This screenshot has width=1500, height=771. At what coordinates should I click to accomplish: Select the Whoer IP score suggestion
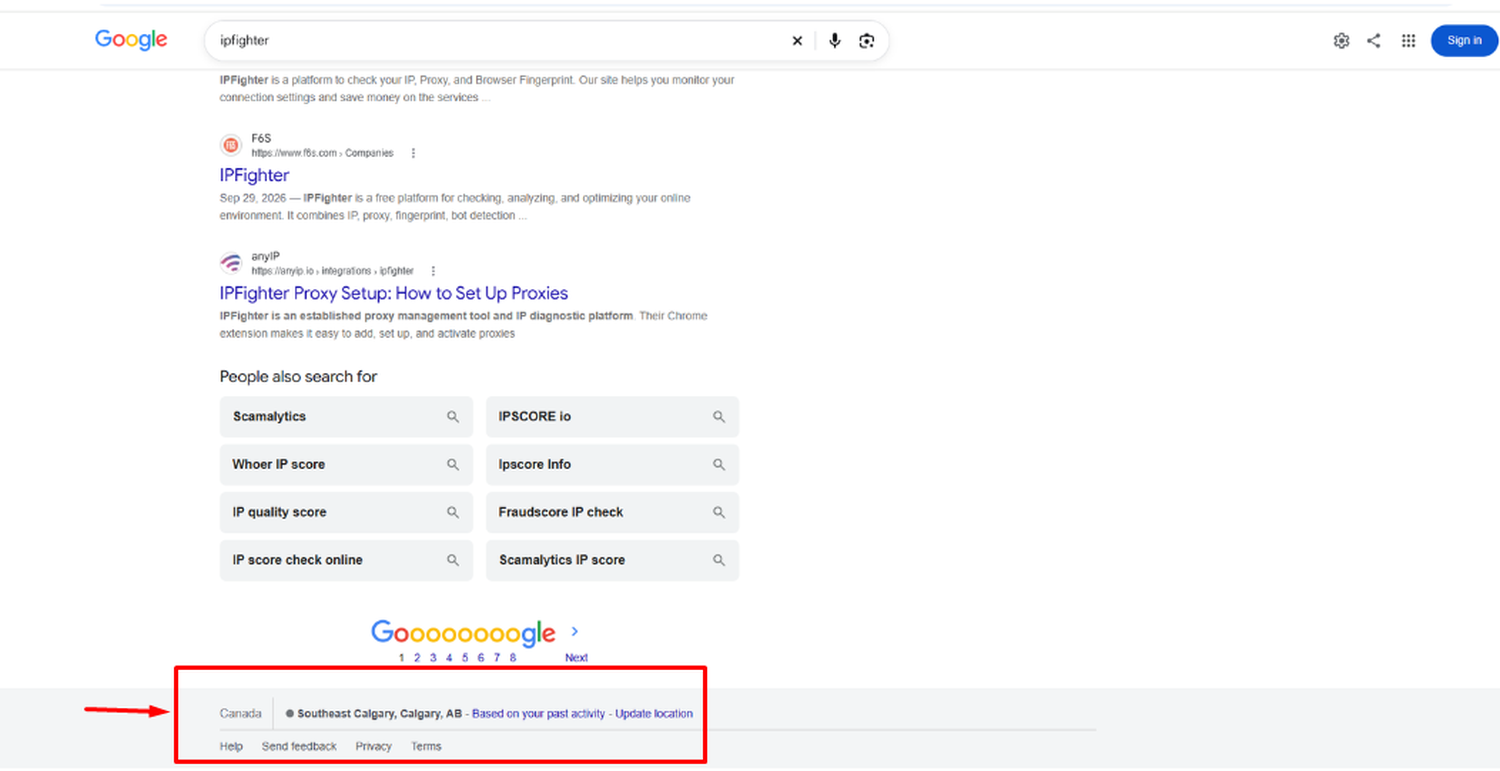(346, 465)
